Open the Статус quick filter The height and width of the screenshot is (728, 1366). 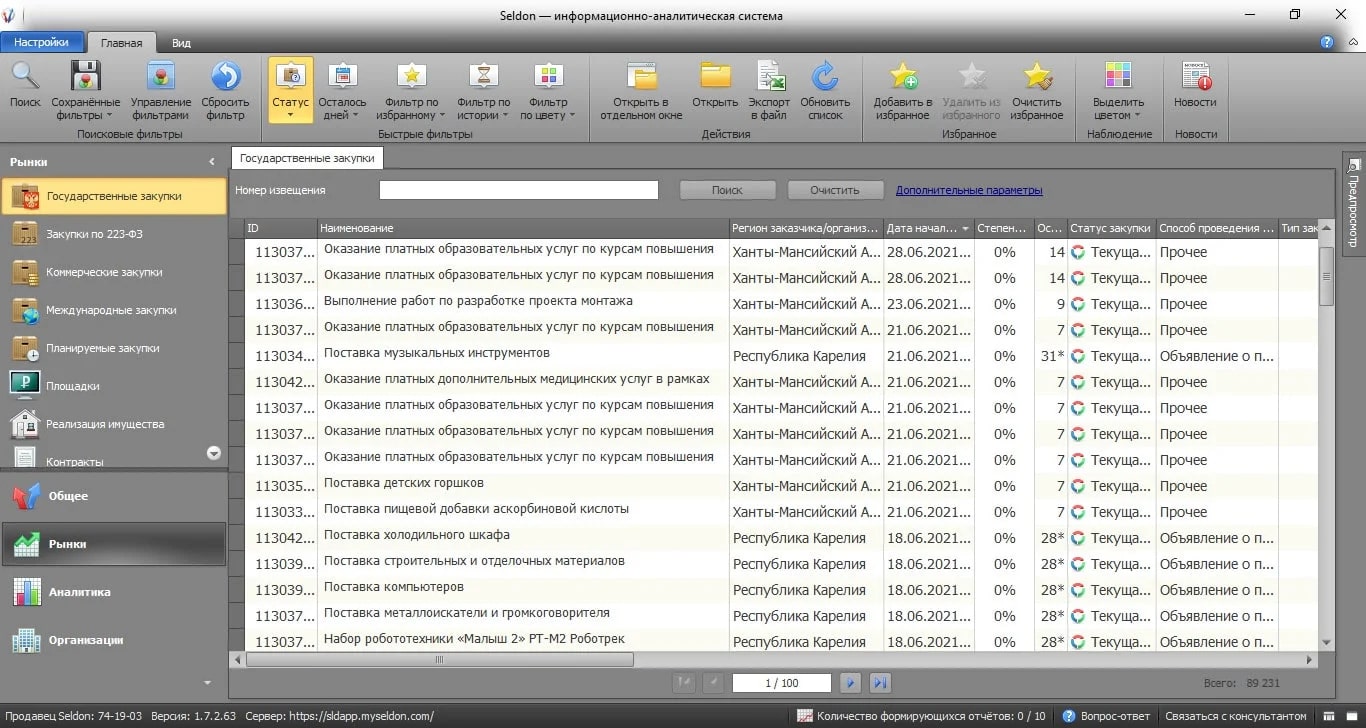click(x=290, y=89)
